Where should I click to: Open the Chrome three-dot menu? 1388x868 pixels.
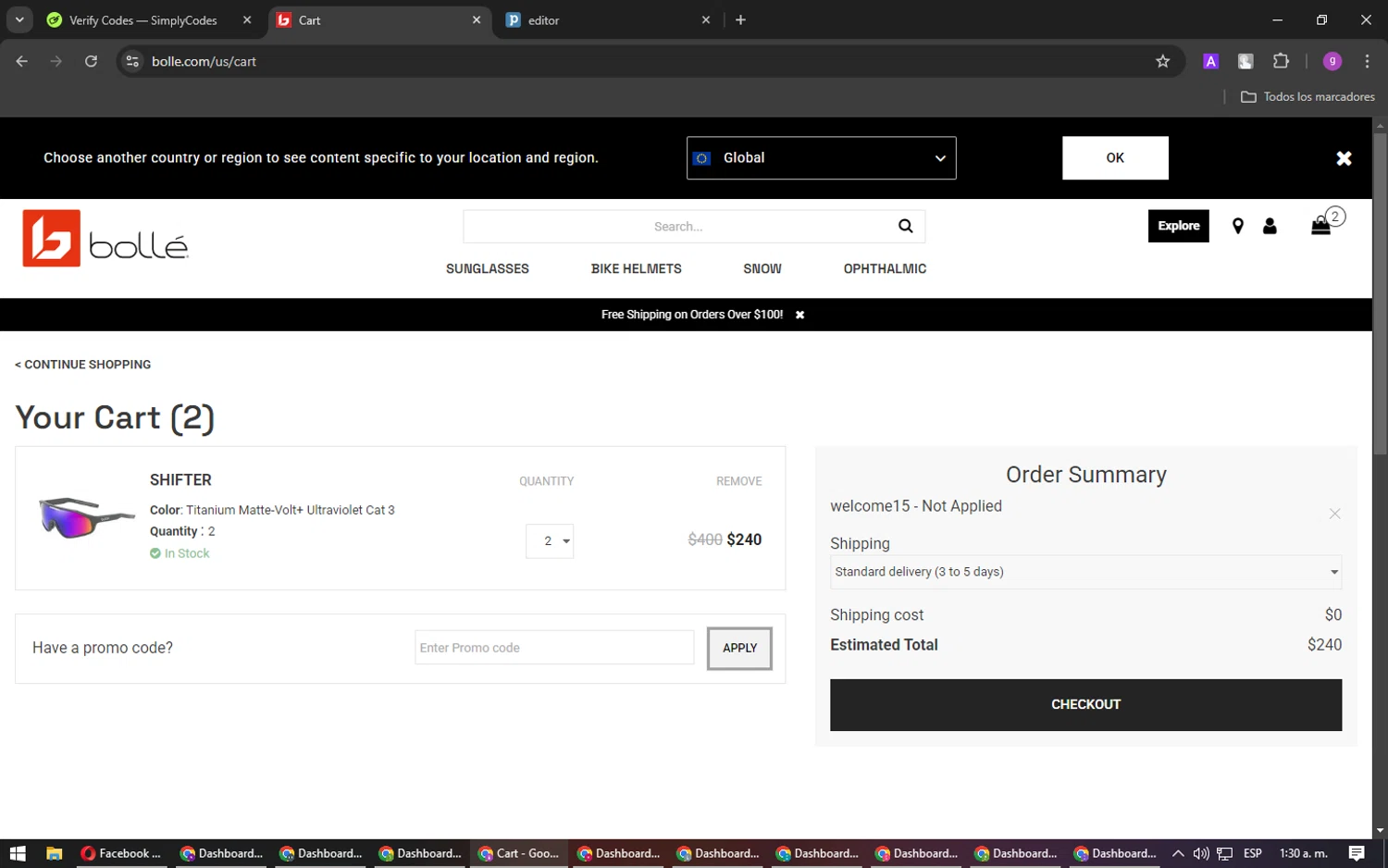tap(1367, 61)
